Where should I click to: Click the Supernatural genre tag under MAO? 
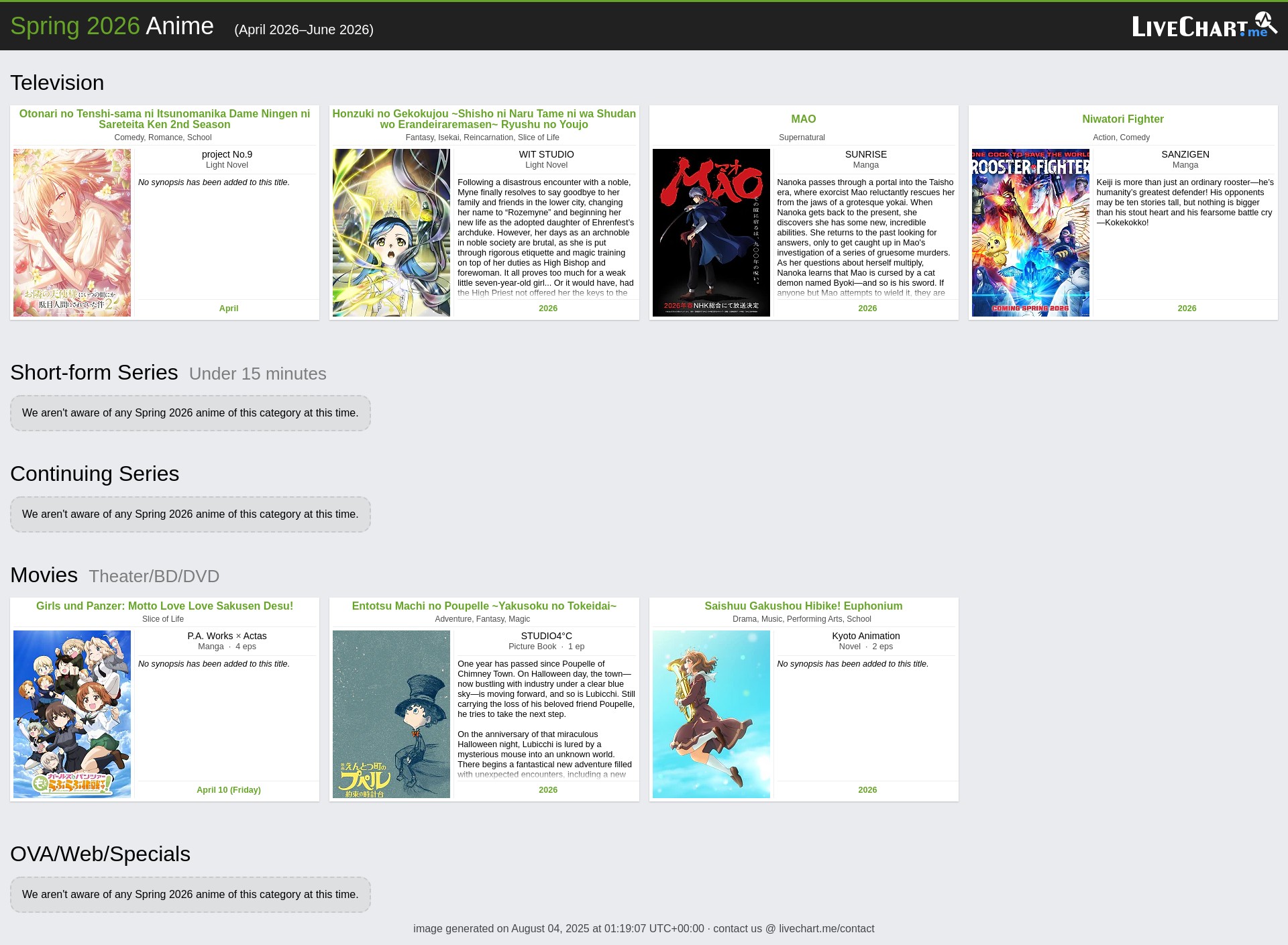pyautogui.click(x=802, y=137)
